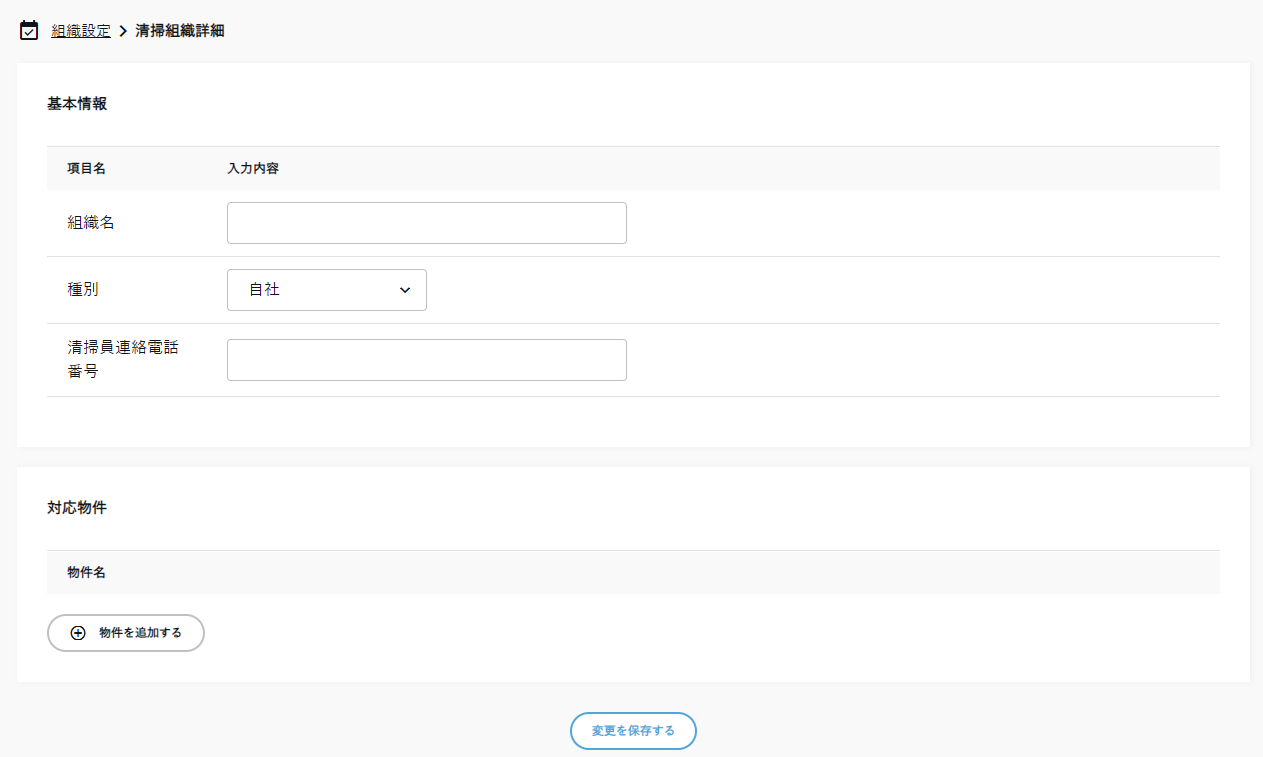Click the 入力内容 column header
This screenshot has width=1263, height=757.
(252, 168)
